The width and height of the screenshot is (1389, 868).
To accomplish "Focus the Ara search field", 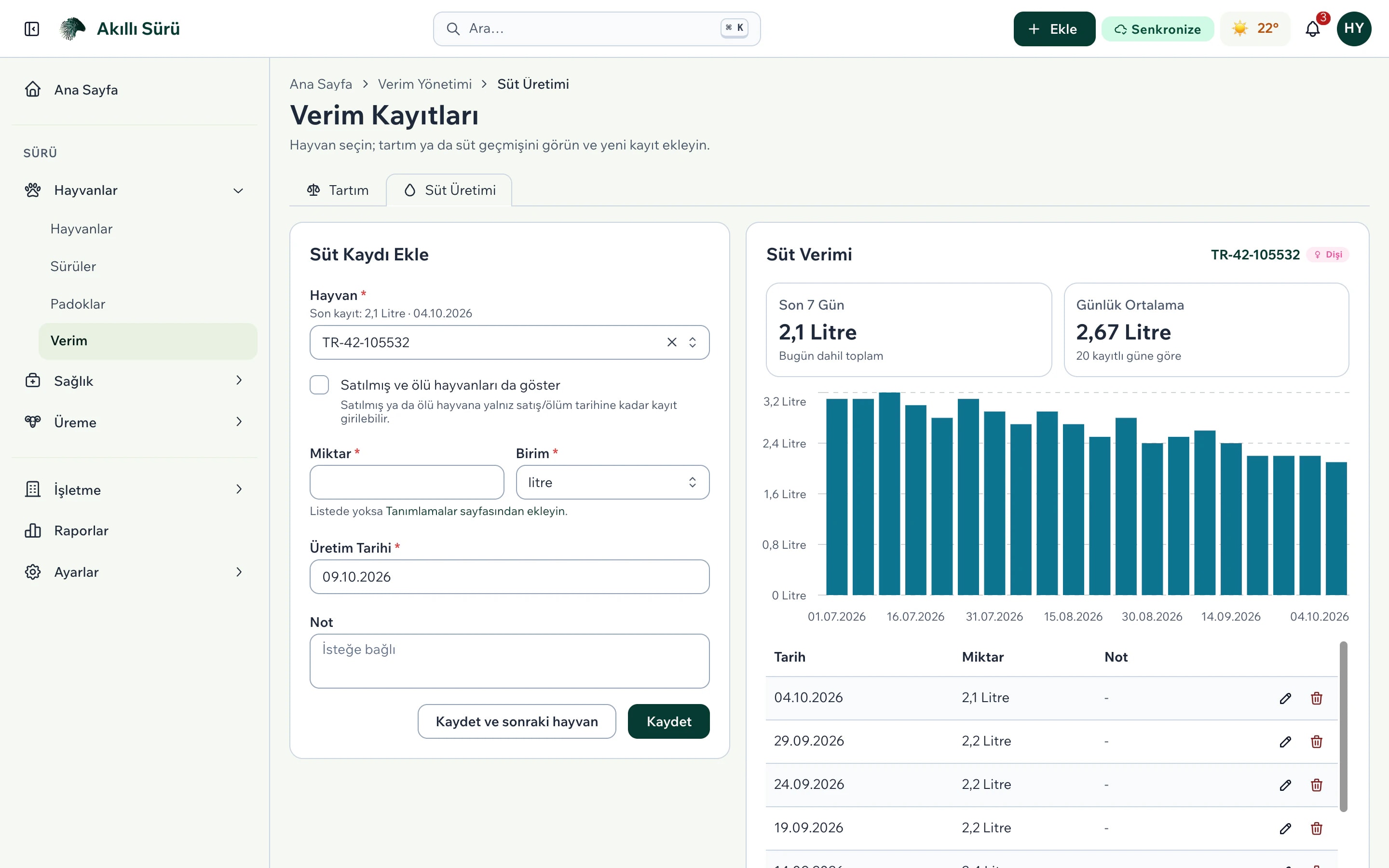I will pyautogui.click(x=597, y=29).
